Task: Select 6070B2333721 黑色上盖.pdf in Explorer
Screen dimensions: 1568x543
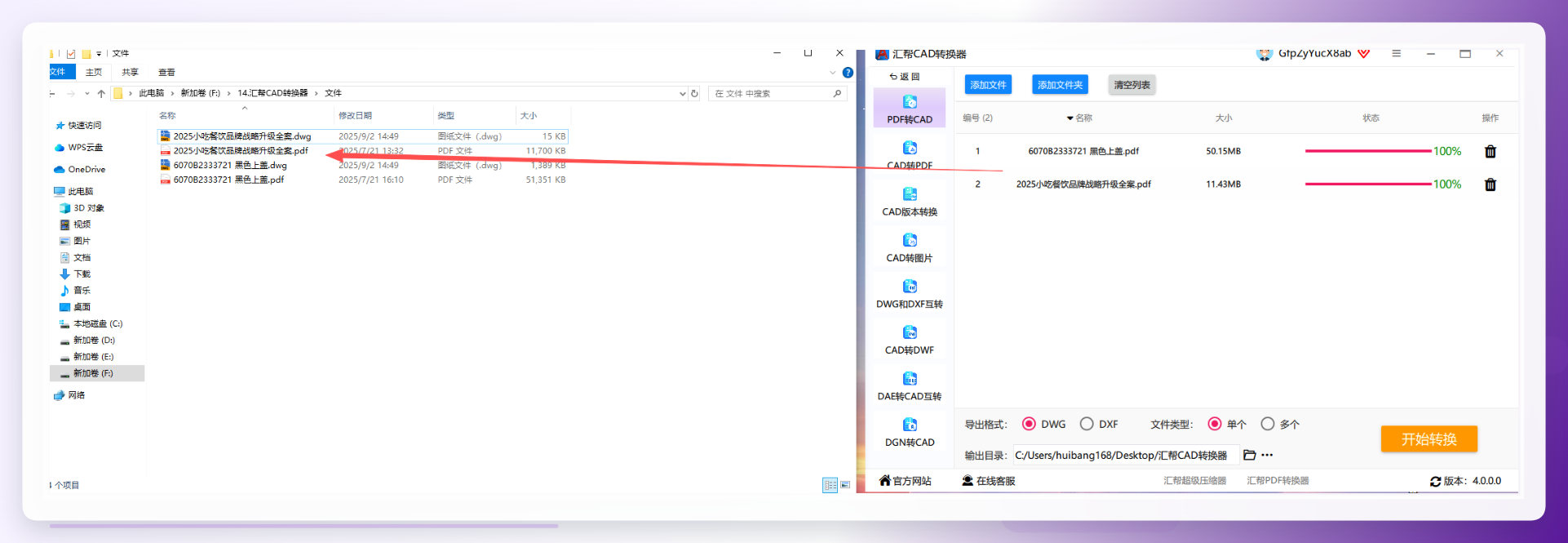Action: [x=228, y=180]
